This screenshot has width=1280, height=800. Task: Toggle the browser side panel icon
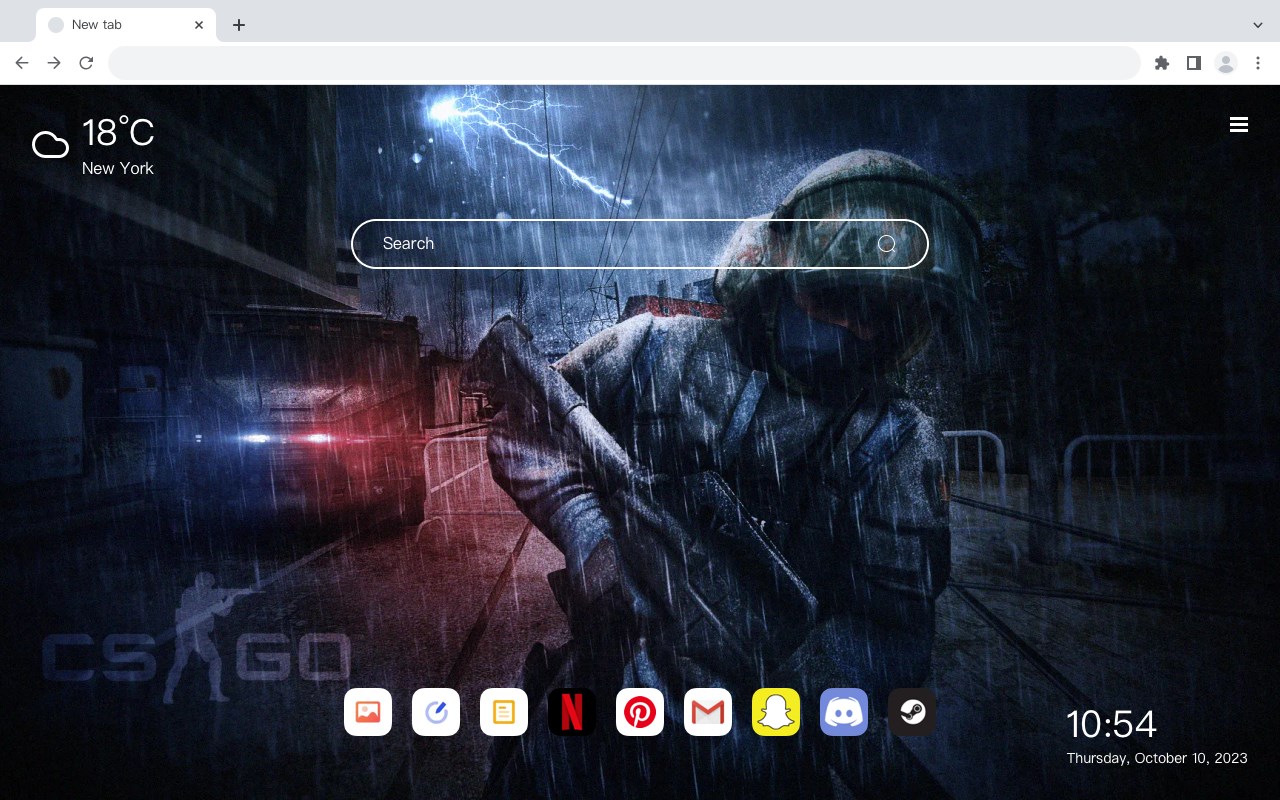[1194, 63]
